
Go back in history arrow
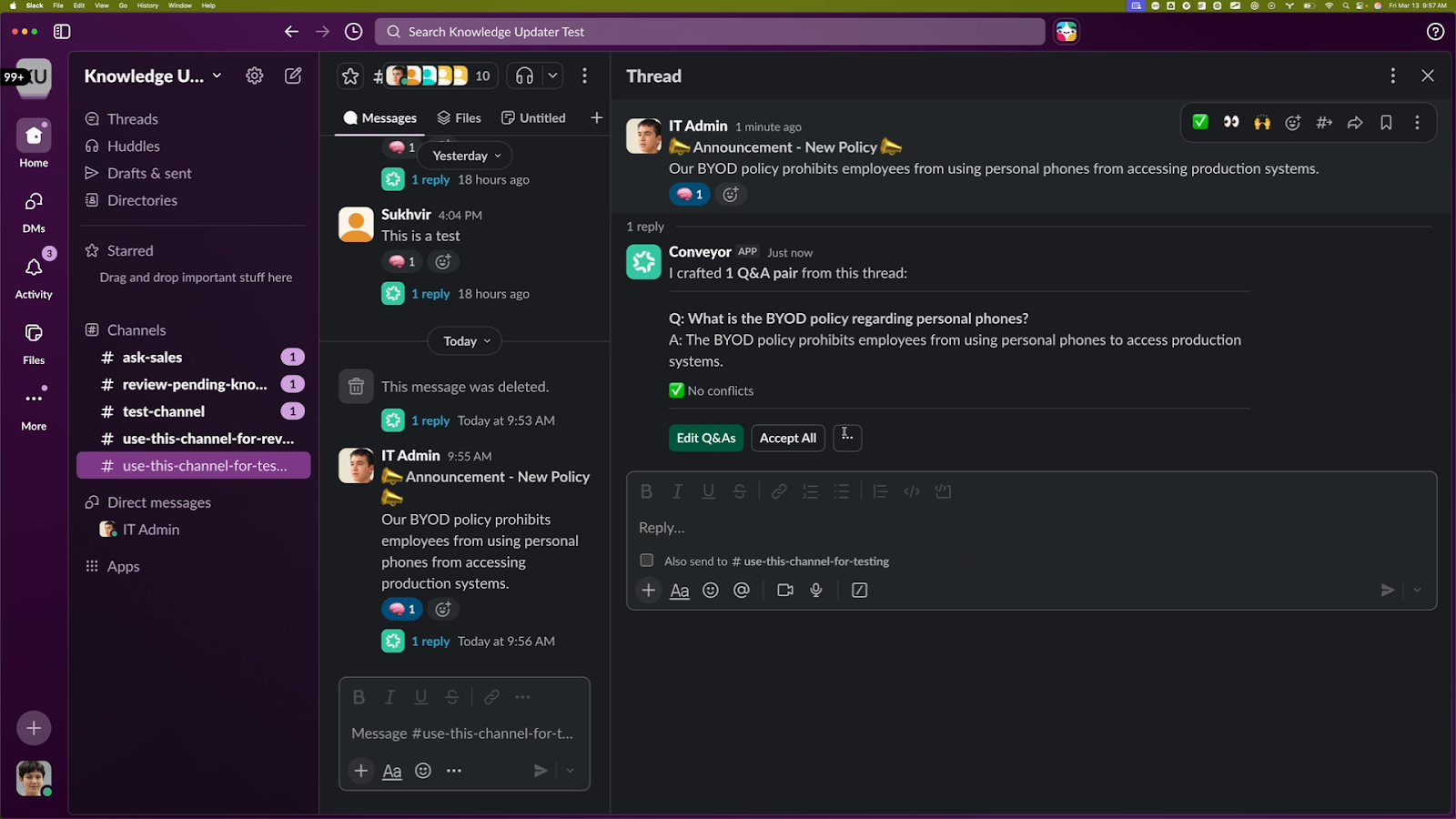[291, 32]
